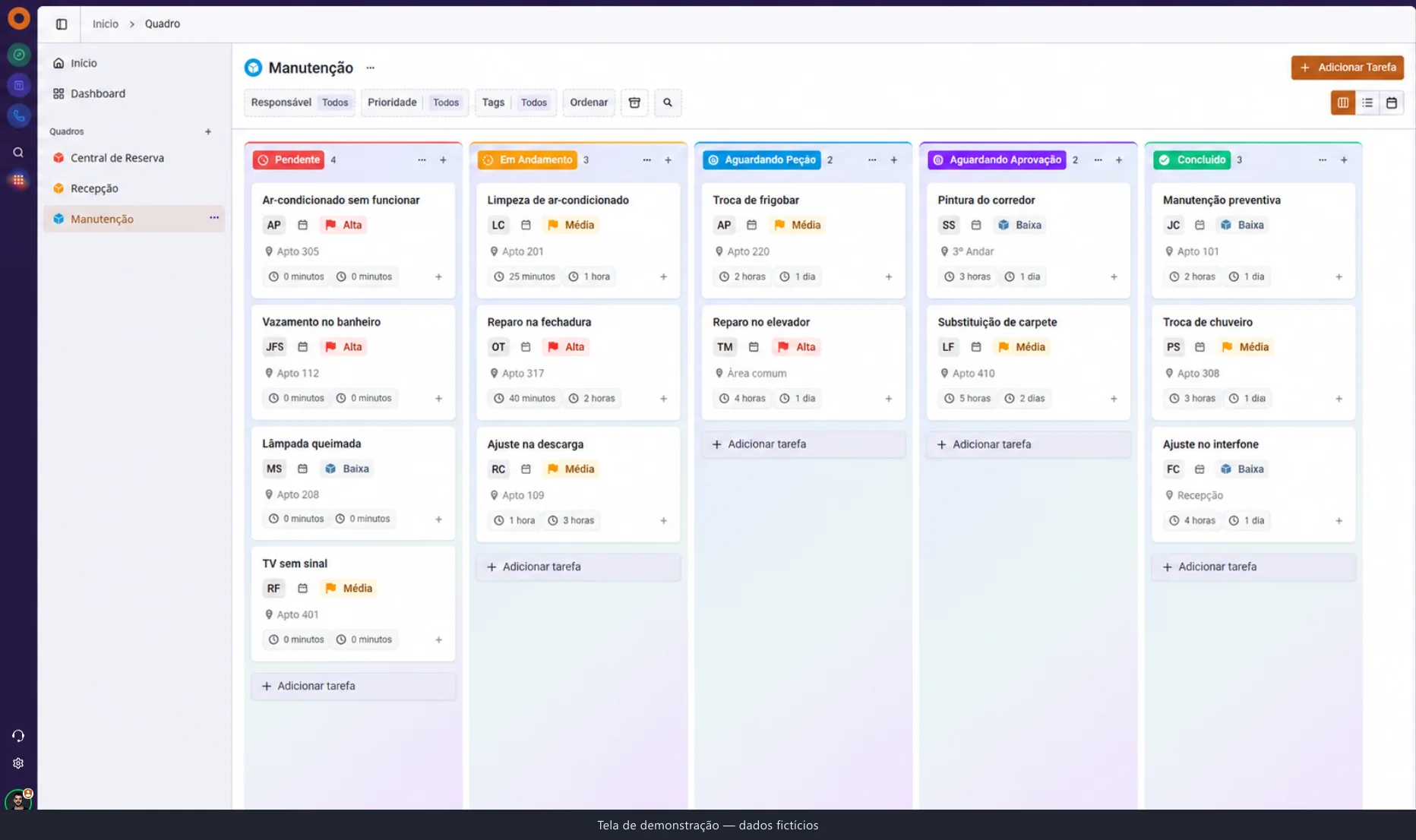
Task: Click the user avatar at bottom left
Action: 18,800
